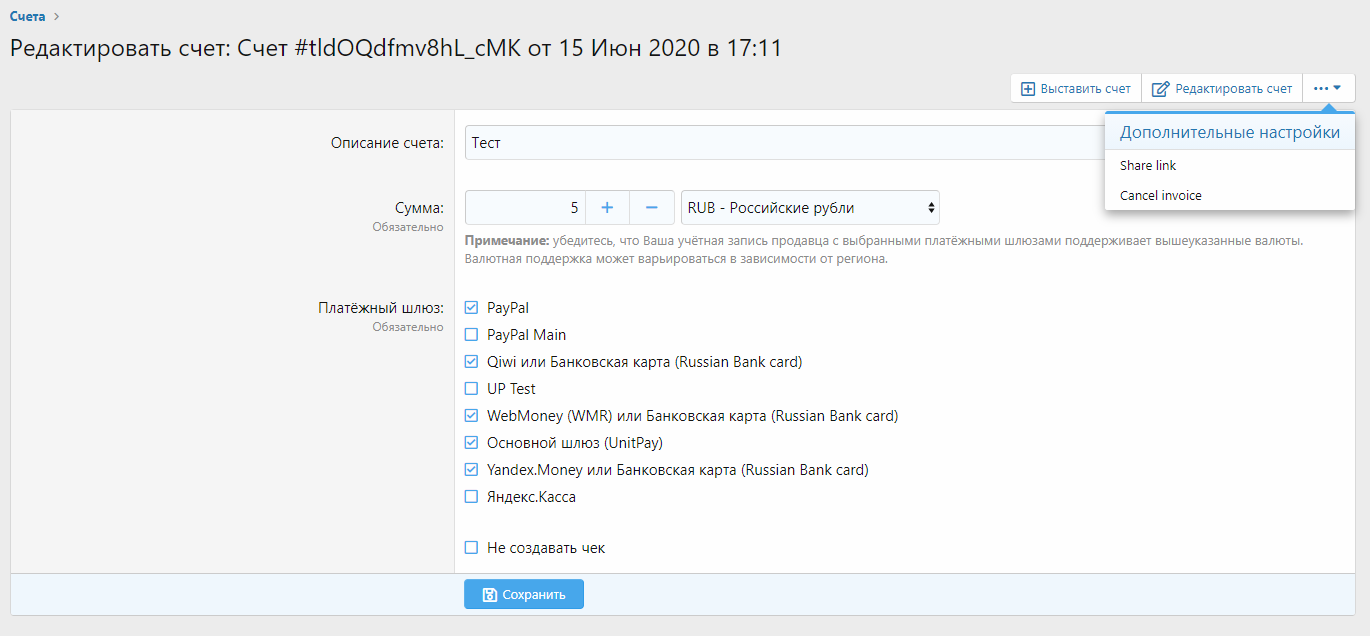Open the RUB currency dropdown
The height and width of the screenshot is (636, 1370).
(810, 208)
